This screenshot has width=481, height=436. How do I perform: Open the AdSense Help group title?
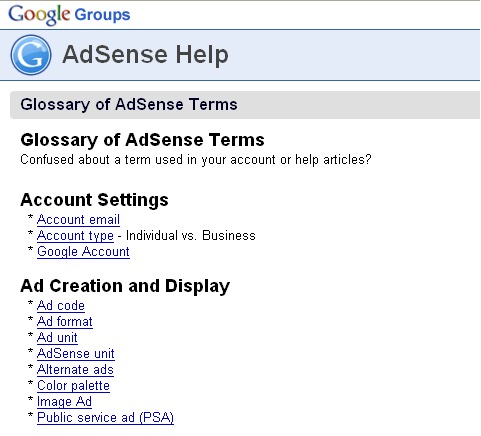tap(145, 54)
